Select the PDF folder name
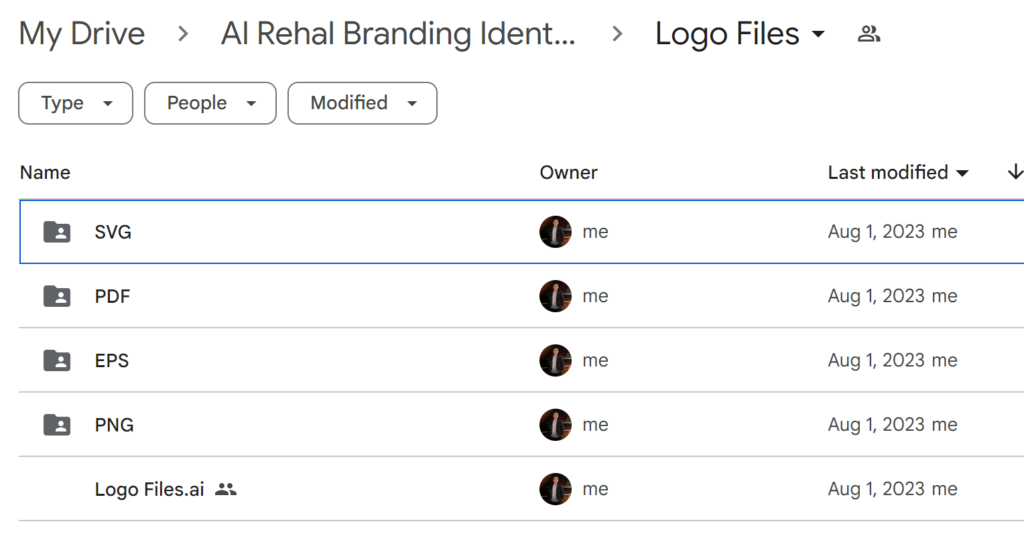Image resolution: width=1024 pixels, height=536 pixels. tap(112, 296)
